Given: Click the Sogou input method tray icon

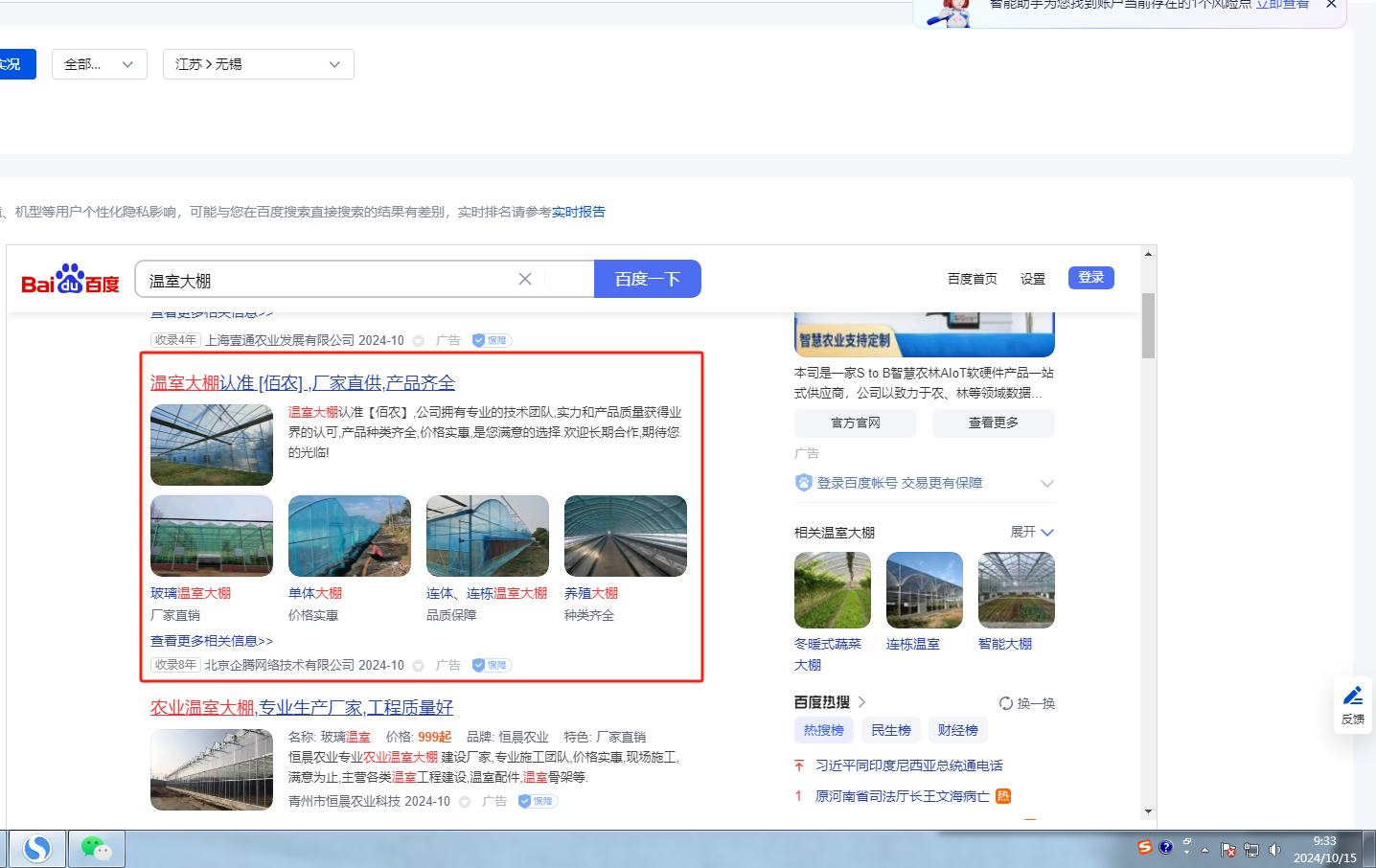Looking at the screenshot, I should point(1145,847).
